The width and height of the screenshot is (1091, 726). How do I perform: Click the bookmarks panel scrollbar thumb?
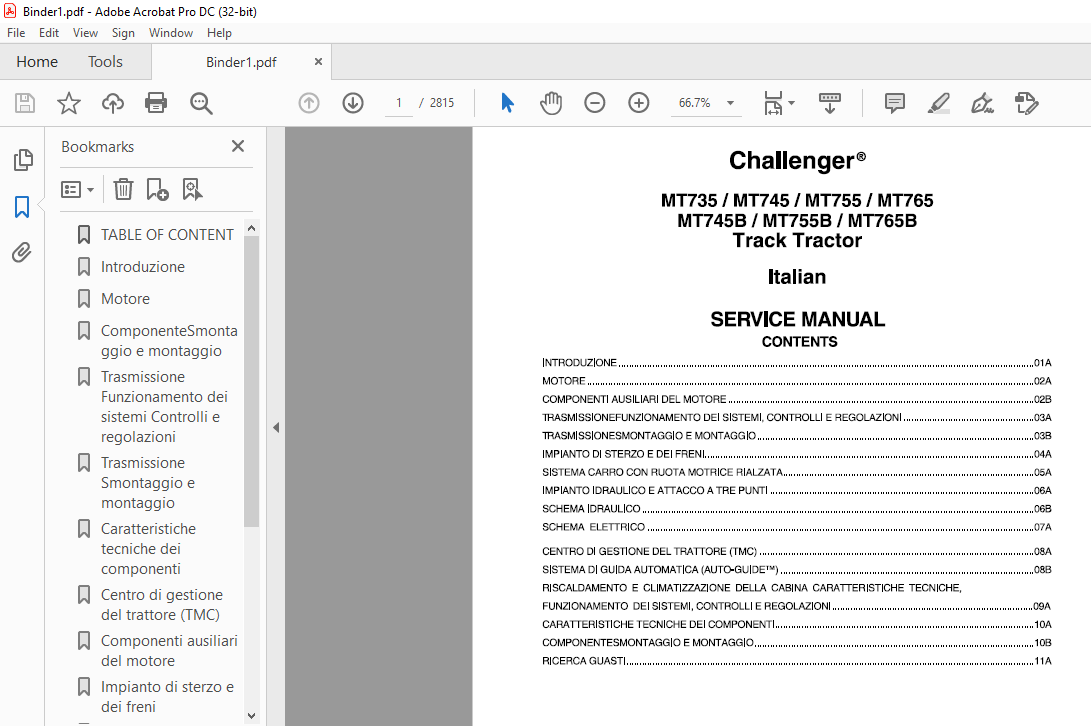pos(252,381)
